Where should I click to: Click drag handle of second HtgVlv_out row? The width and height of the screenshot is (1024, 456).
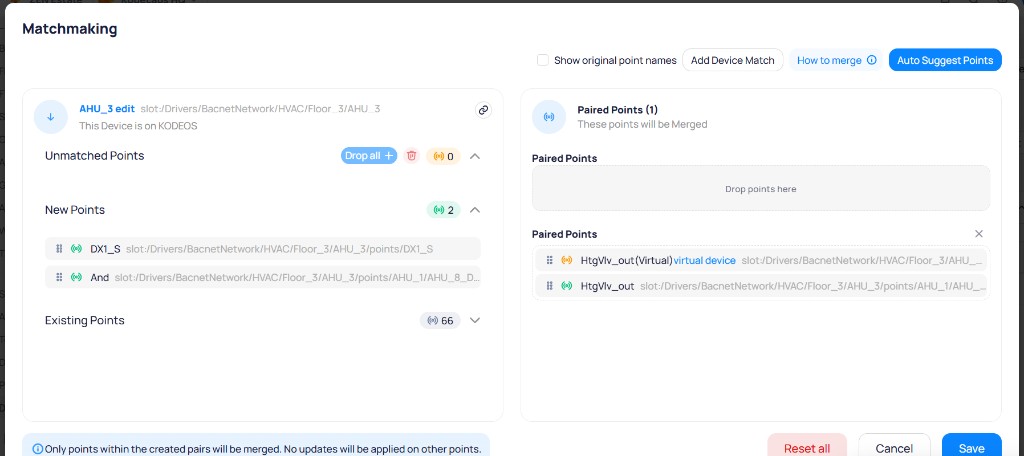coord(549,285)
